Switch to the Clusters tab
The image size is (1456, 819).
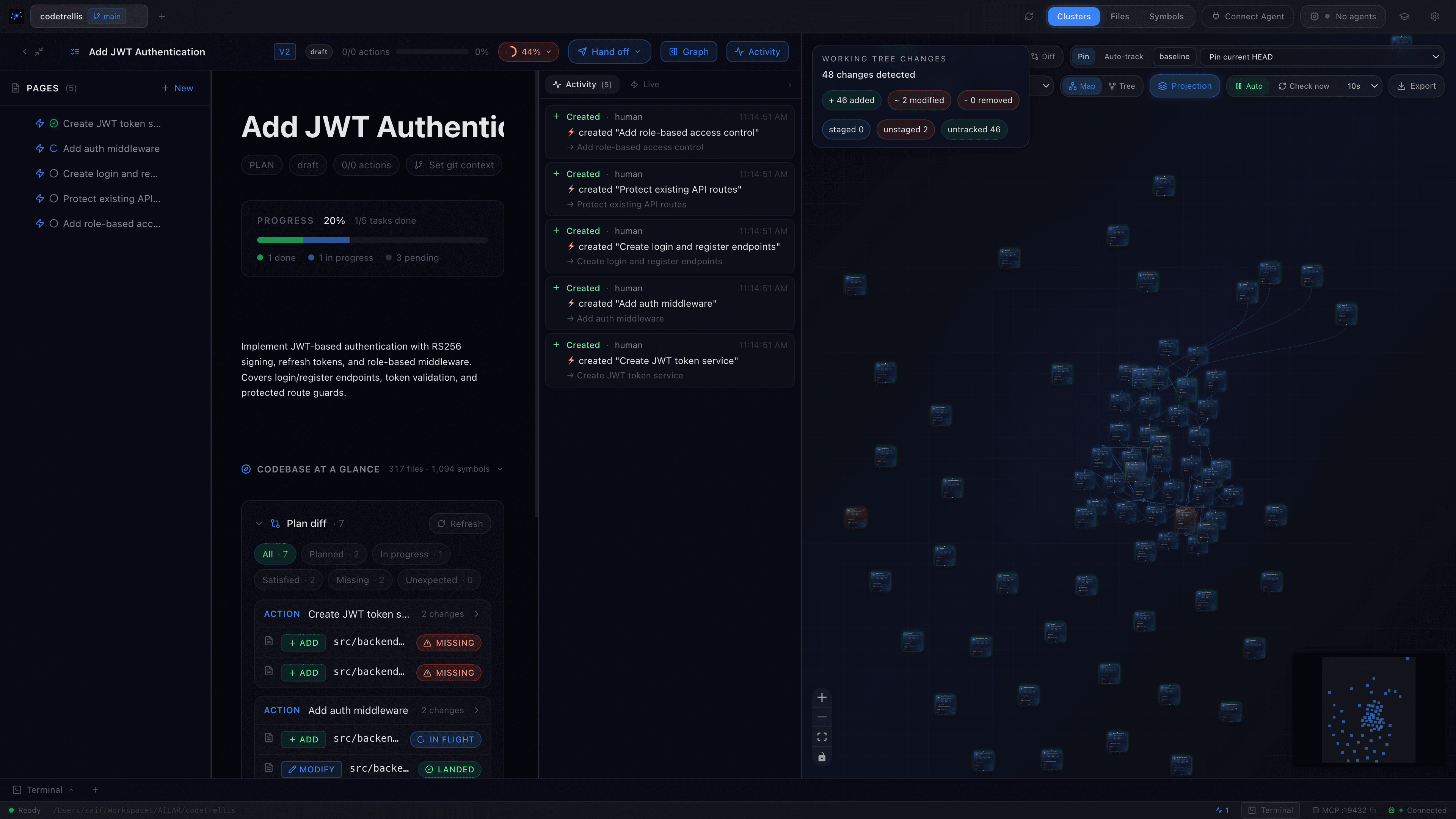1073,16
